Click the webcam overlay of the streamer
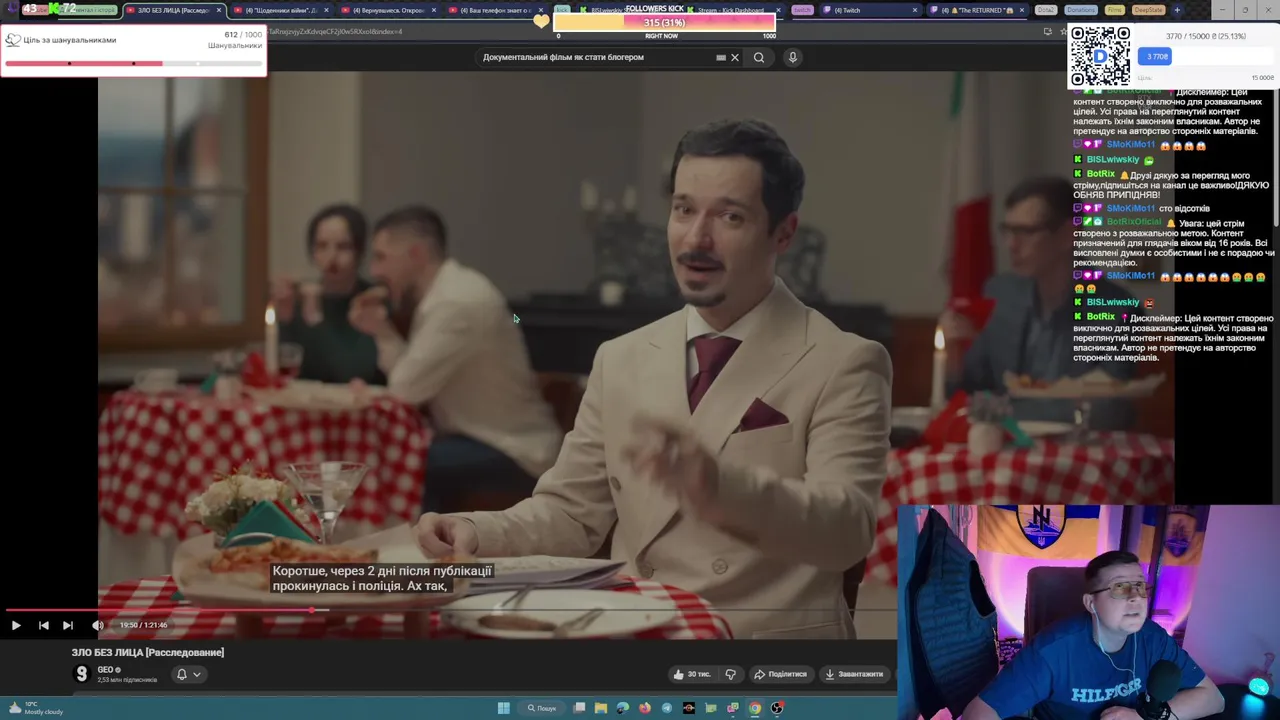Viewport: 1280px width, 720px height. click(1088, 612)
